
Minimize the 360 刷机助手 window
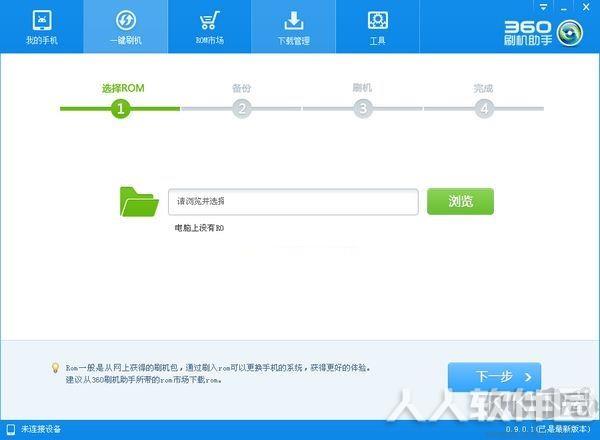564,8
